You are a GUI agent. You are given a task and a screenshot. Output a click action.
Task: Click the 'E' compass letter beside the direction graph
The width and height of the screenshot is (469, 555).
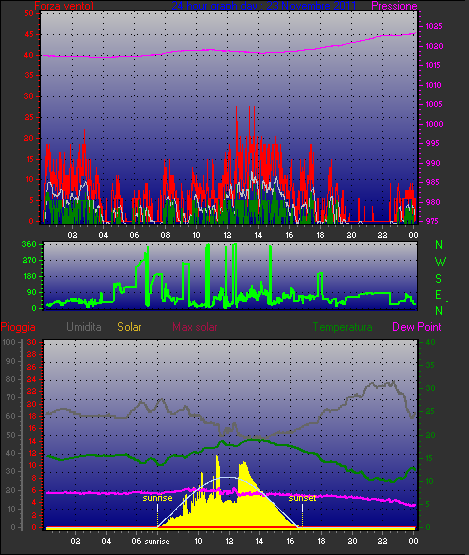pos(438,295)
